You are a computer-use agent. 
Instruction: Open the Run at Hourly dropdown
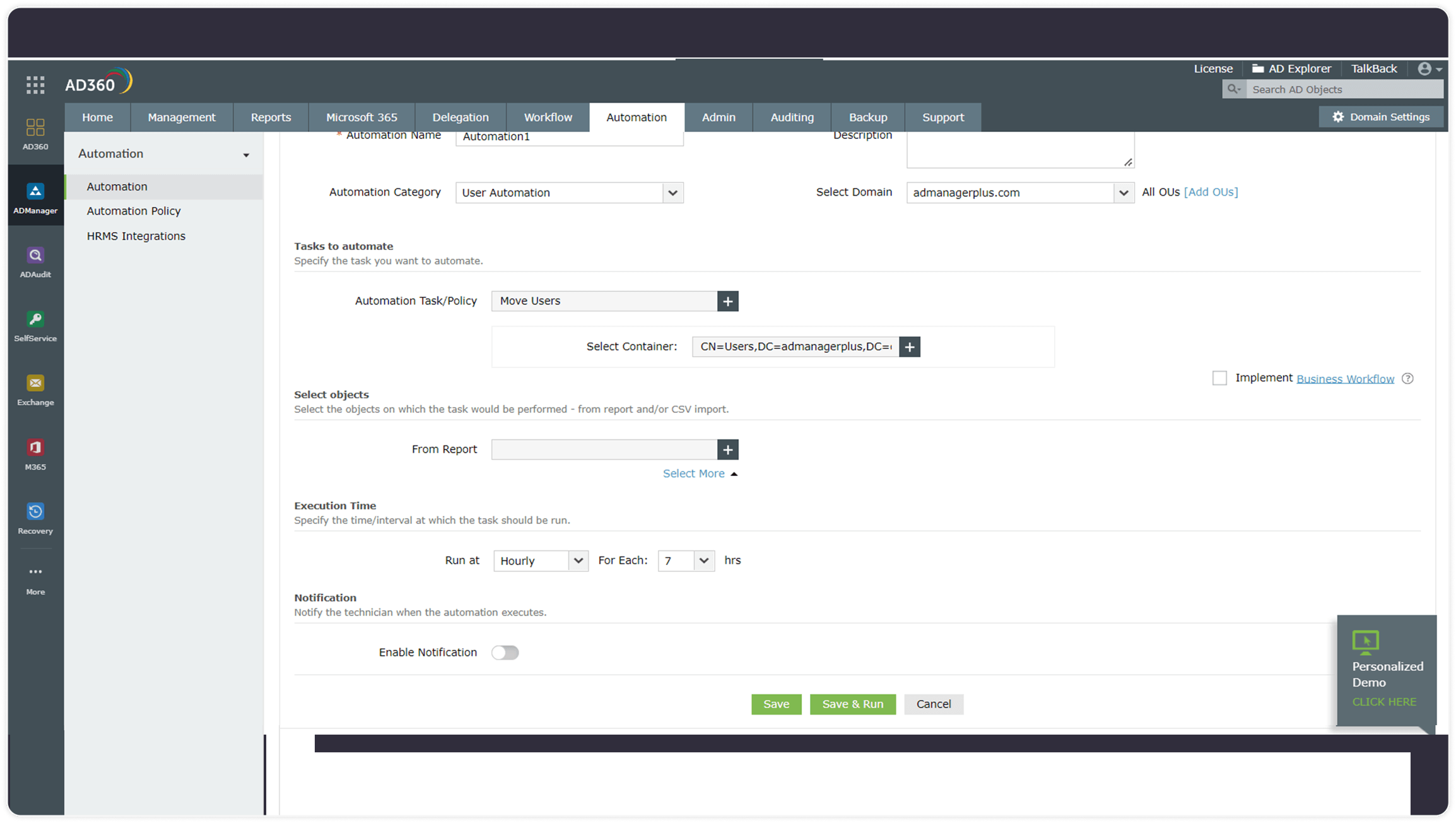[x=541, y=560]
